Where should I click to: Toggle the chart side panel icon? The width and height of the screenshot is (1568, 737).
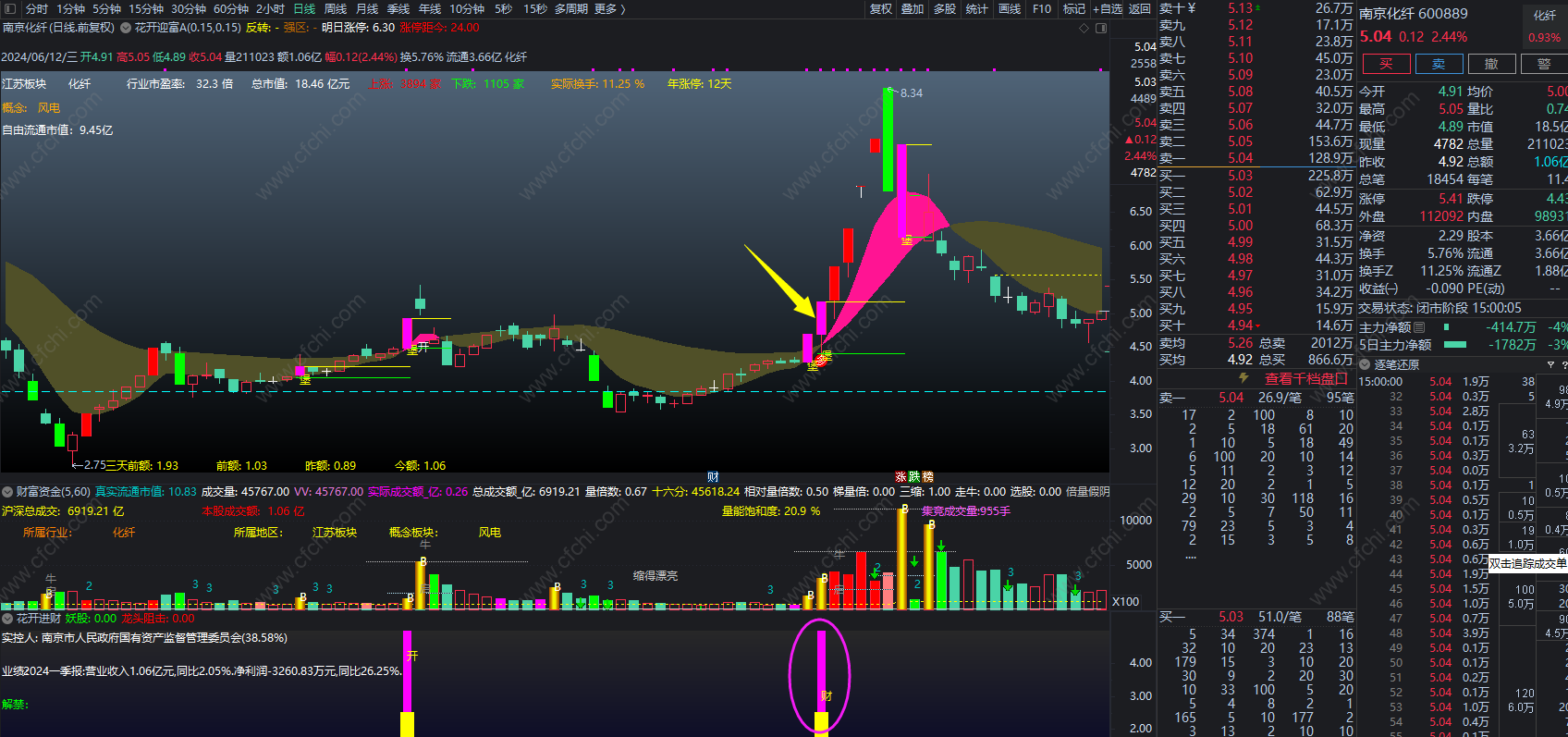[1101, 28]
